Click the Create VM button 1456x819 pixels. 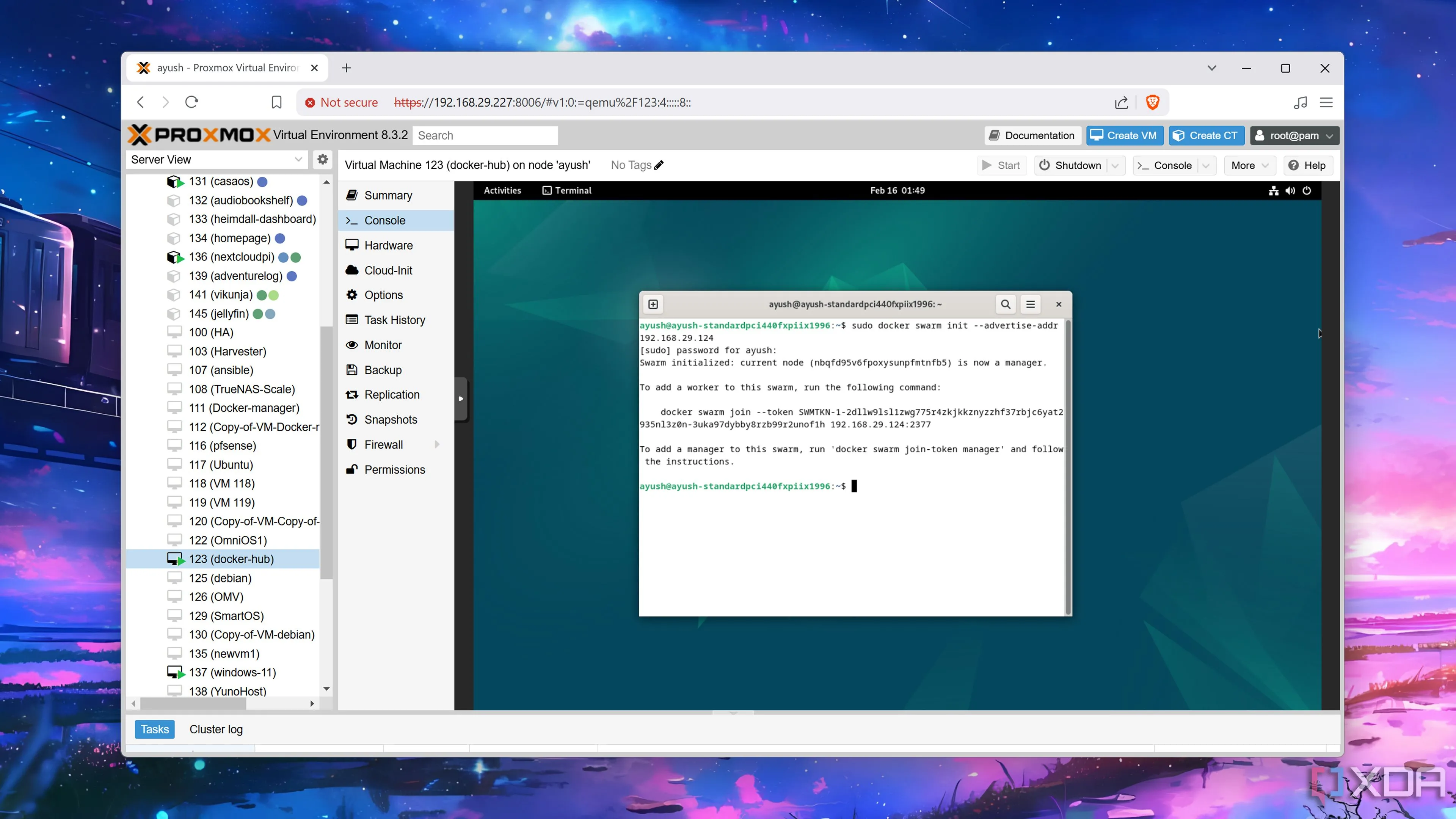[1124, 136]
